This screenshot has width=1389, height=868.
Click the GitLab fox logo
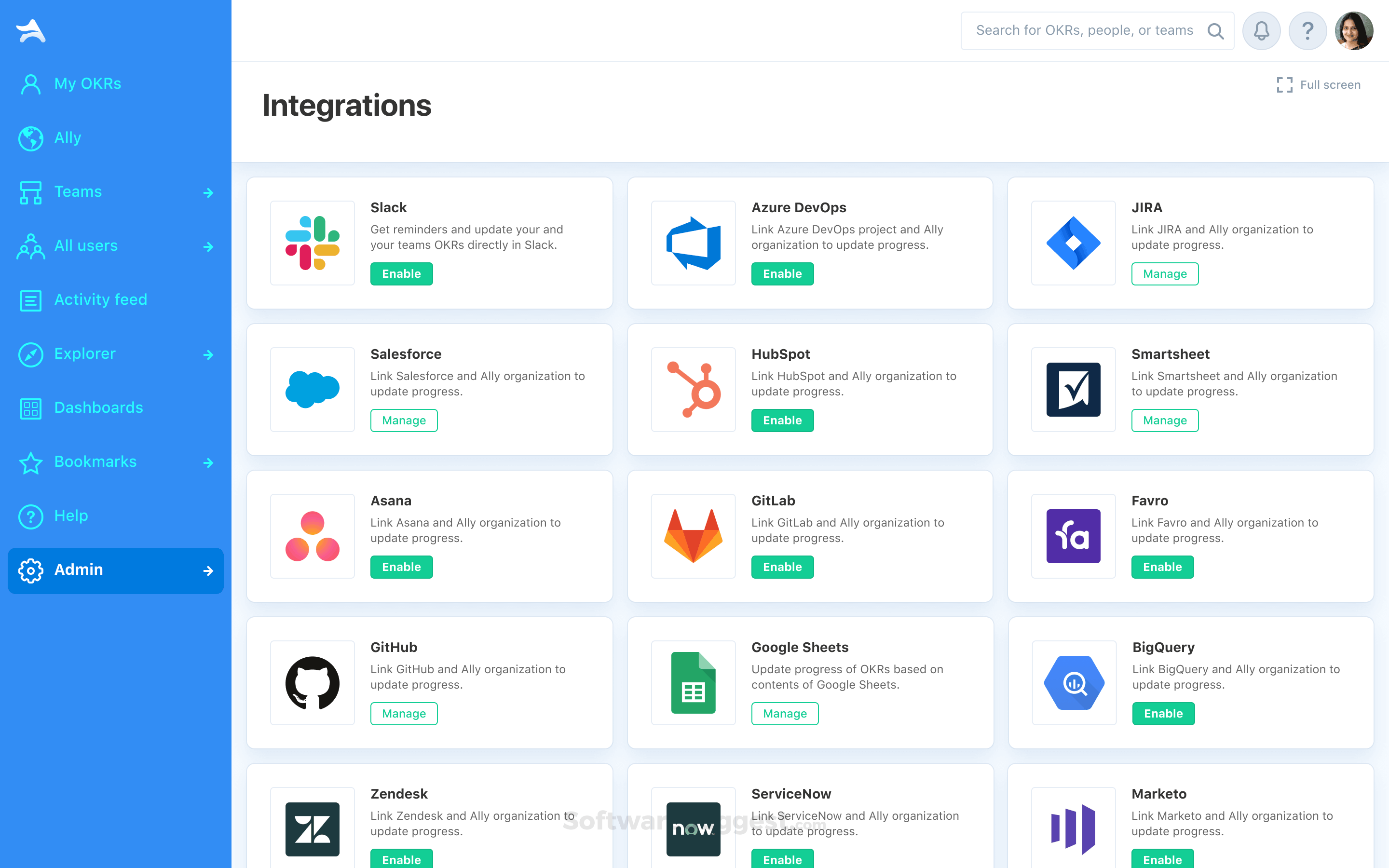pyautogui.click(x=693, y=536)
